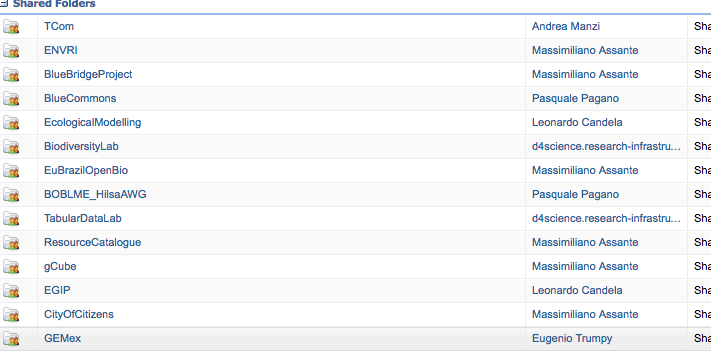Open the BlueCommons folder
711x361 pixels.
(x=80, y=98)
